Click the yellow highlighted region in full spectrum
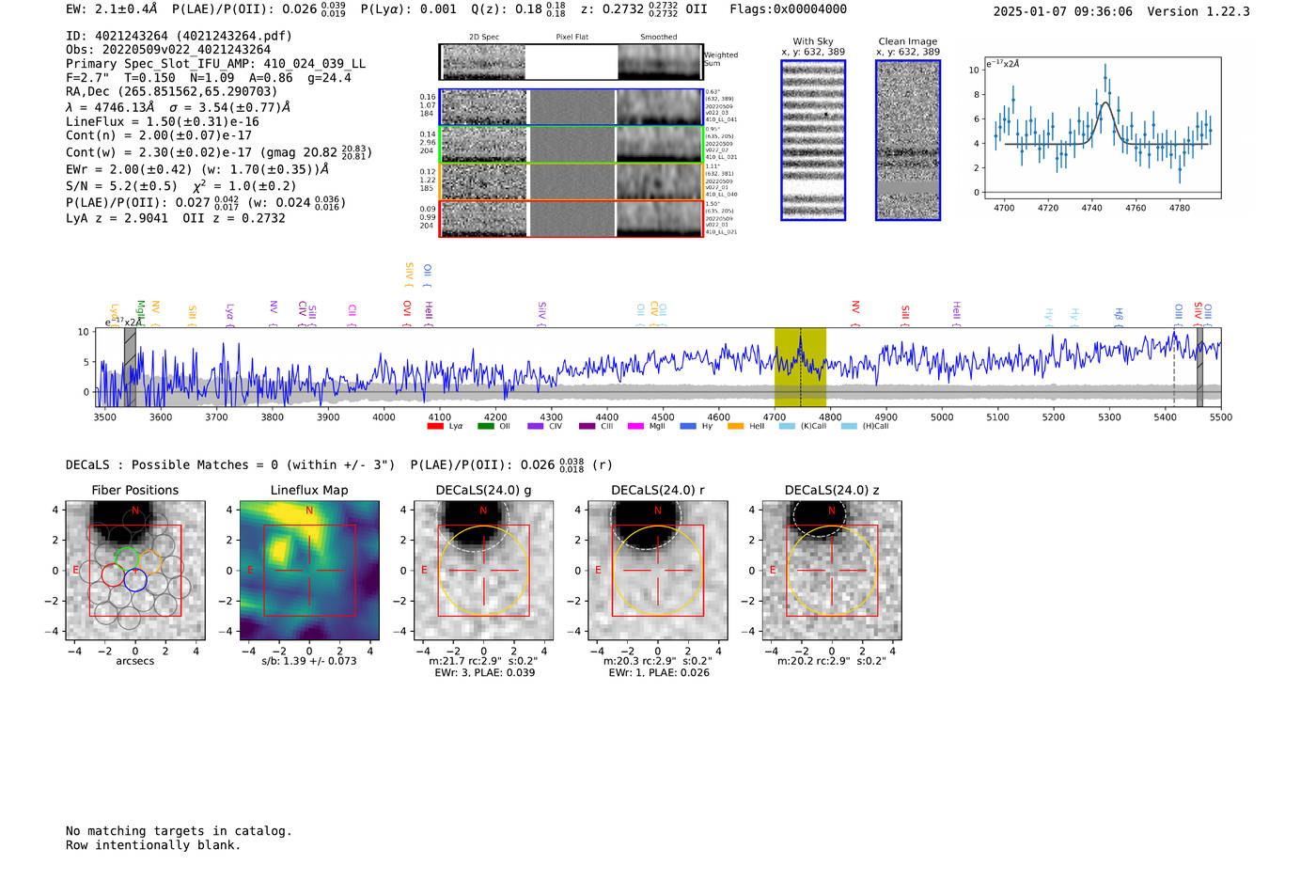1316x896 pixels. click(x=800, y=367)
